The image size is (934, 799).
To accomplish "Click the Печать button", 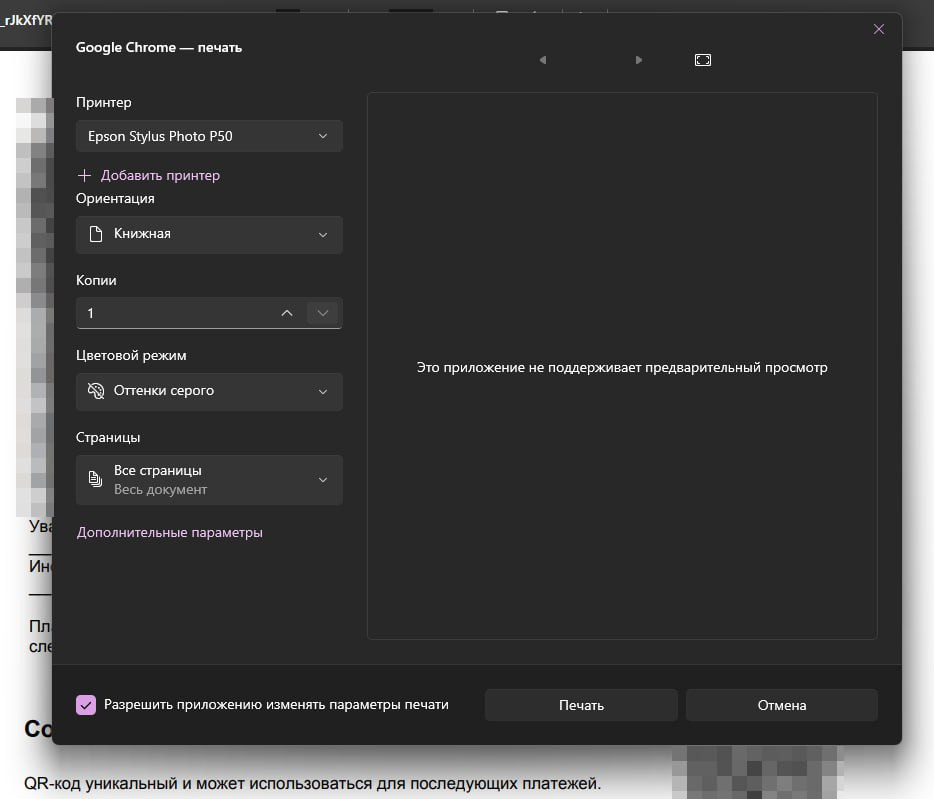I will [x=581, y=705].
